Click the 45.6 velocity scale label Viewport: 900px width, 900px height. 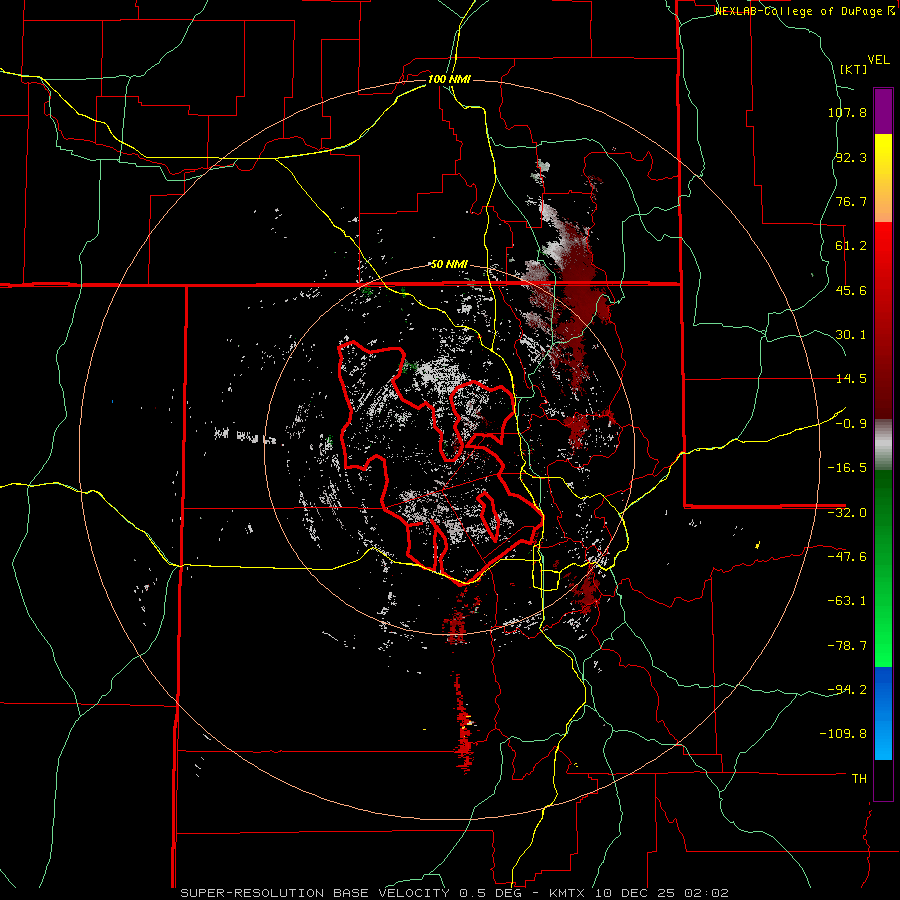click(x=851, y=290)
